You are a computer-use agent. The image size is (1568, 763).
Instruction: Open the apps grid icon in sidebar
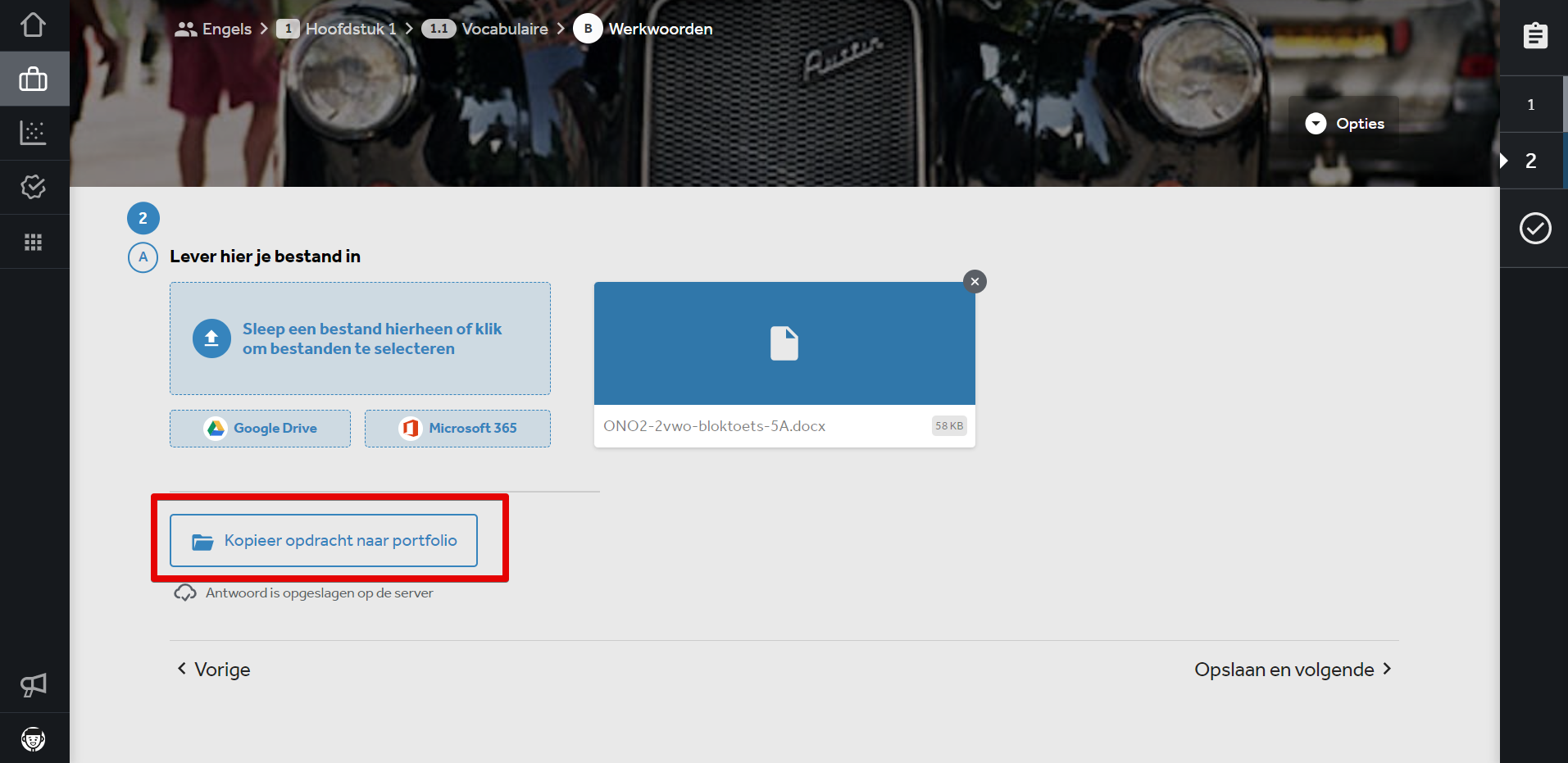33,242
